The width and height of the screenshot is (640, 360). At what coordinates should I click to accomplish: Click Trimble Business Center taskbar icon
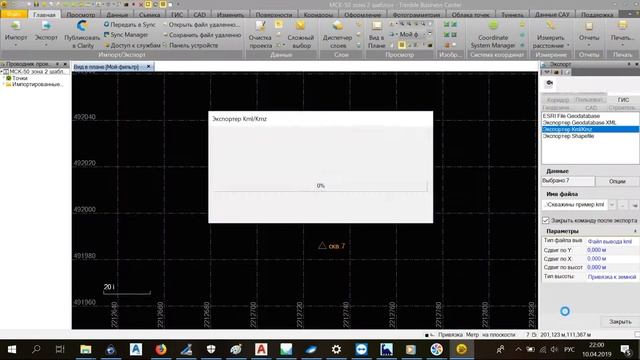[461, 349]
